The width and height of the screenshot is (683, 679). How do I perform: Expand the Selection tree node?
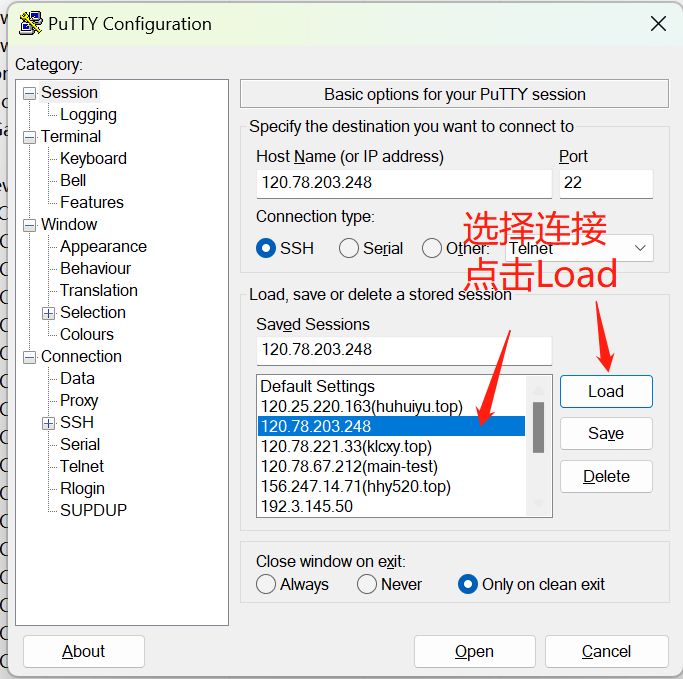(x=48, y=314)
